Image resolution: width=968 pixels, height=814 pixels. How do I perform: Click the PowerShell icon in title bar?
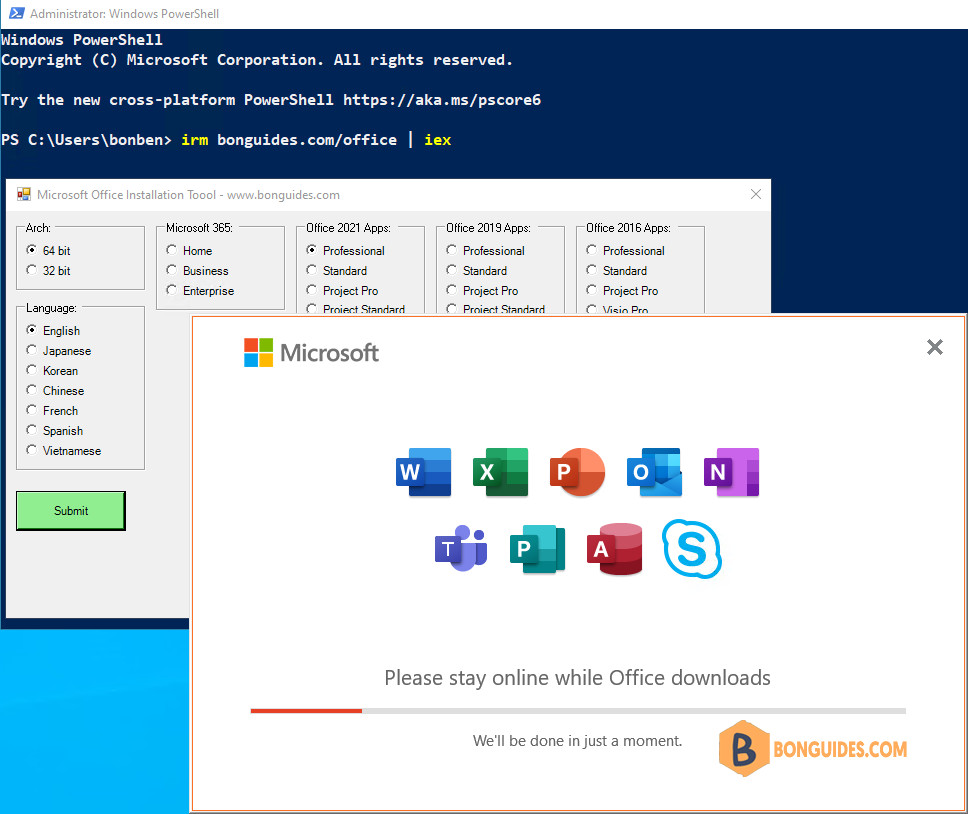click(16, 13)
